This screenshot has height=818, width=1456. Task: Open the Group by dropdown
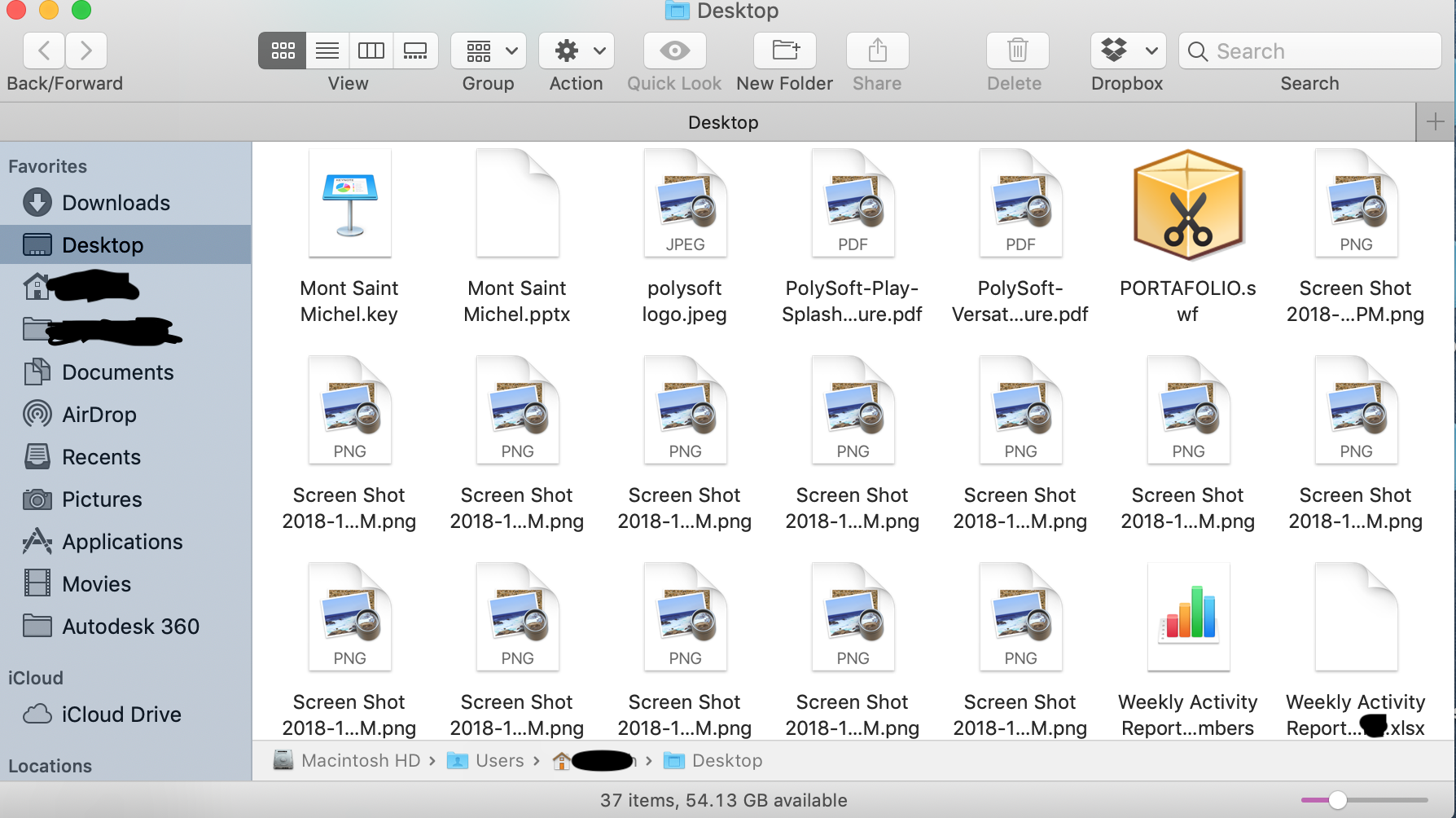tap(489, 51)
